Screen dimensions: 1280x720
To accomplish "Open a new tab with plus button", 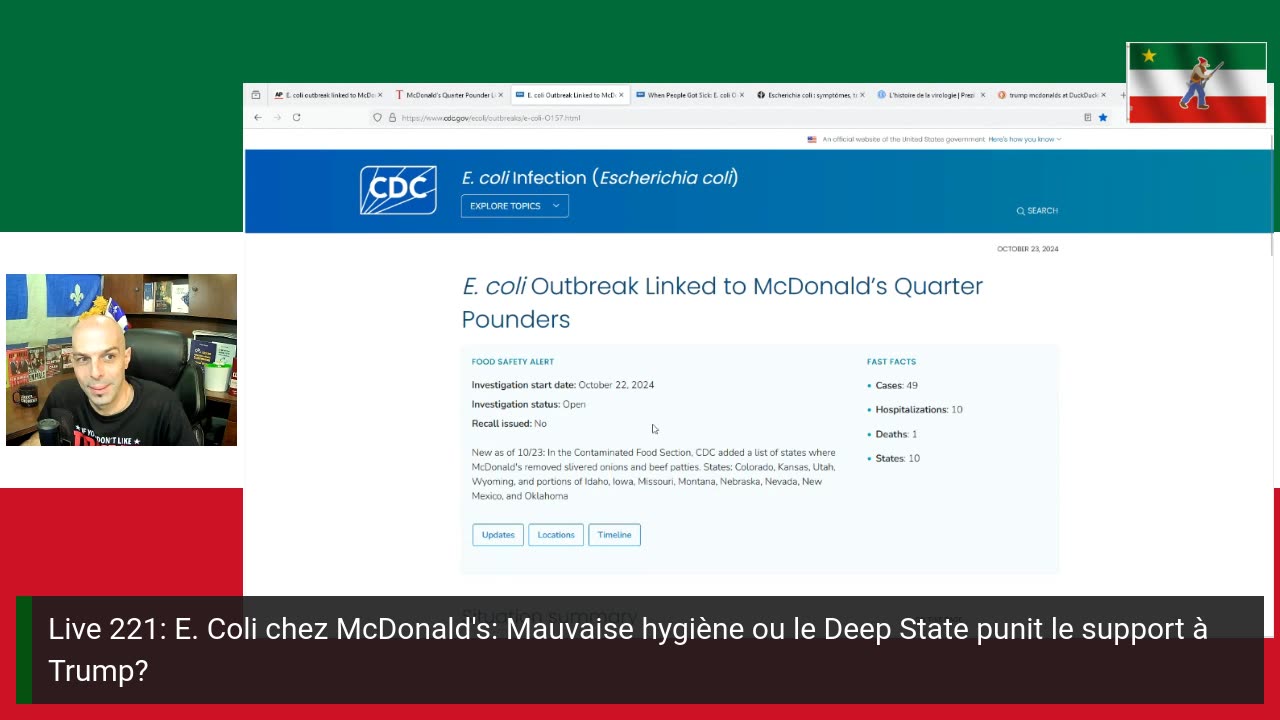I will click(1122, 95).
